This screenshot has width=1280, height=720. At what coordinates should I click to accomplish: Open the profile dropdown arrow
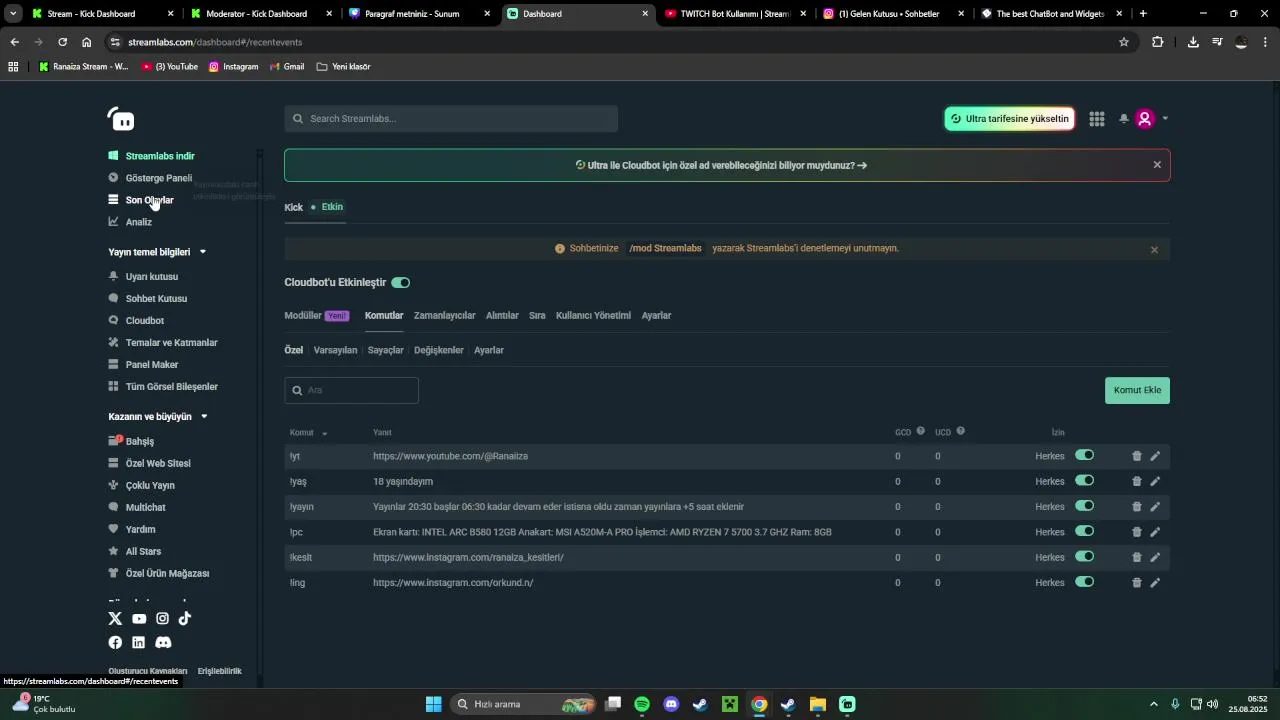click(x=1165, y=119)
